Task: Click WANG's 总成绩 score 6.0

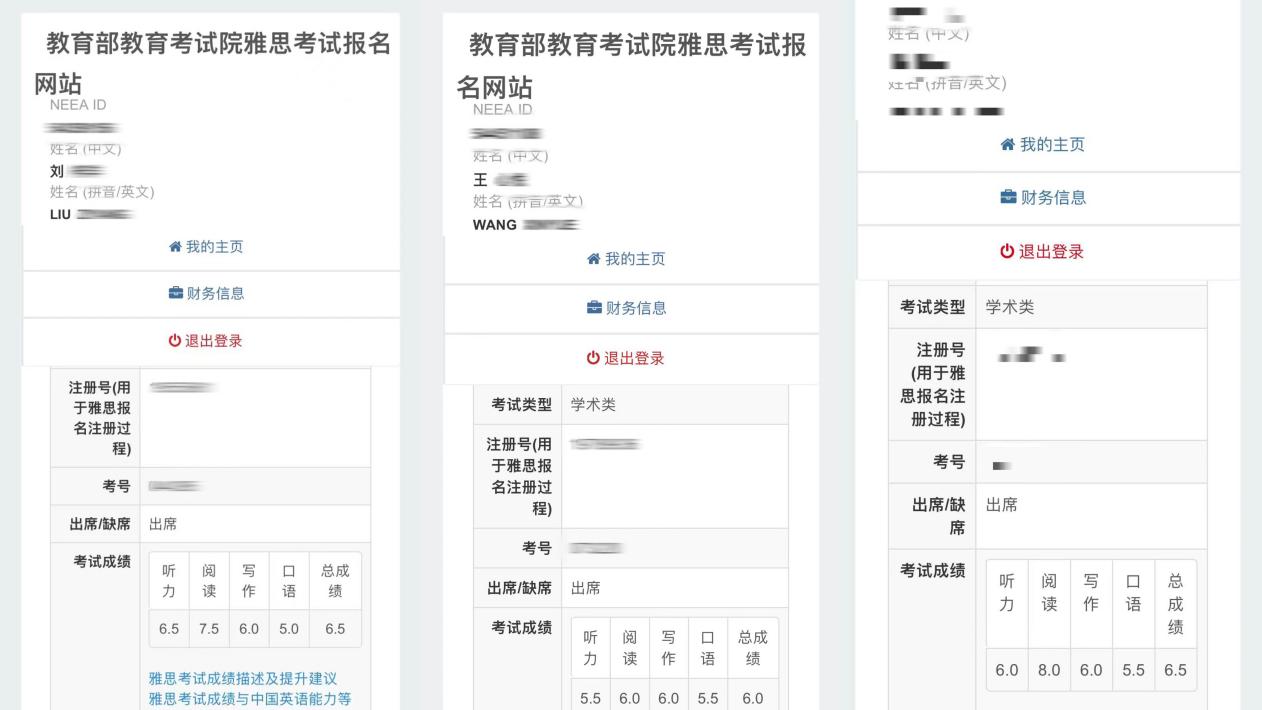Action: tap(752, 700)
